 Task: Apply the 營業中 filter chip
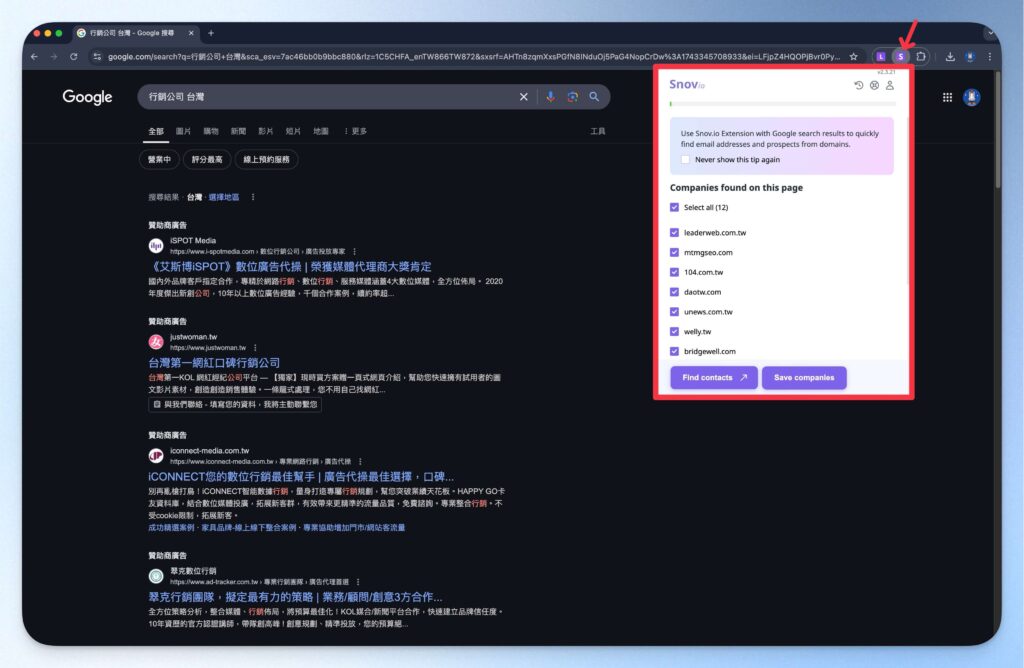click(159, 159)
